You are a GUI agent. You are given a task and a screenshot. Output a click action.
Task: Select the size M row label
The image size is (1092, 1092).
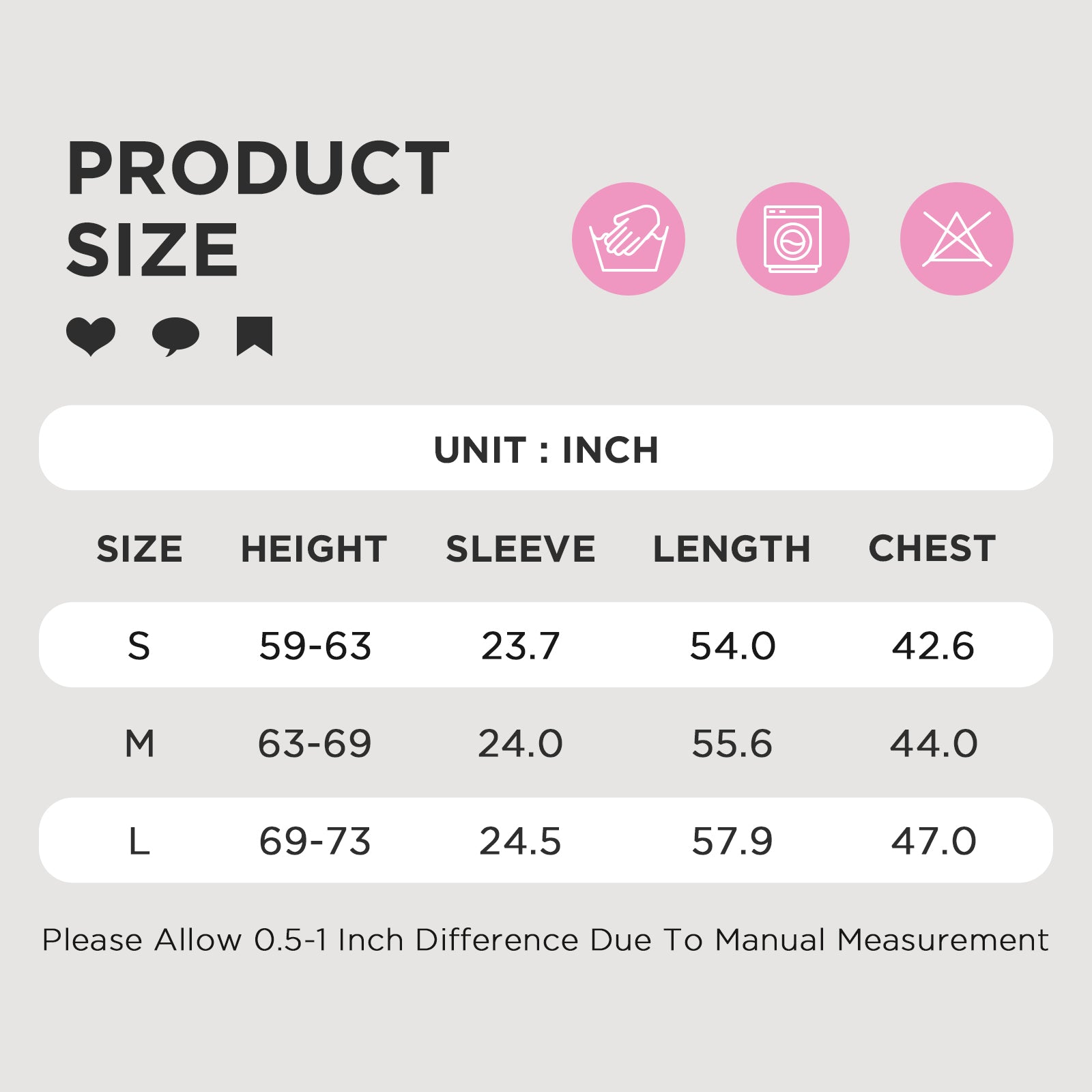[x=139, y=743]
